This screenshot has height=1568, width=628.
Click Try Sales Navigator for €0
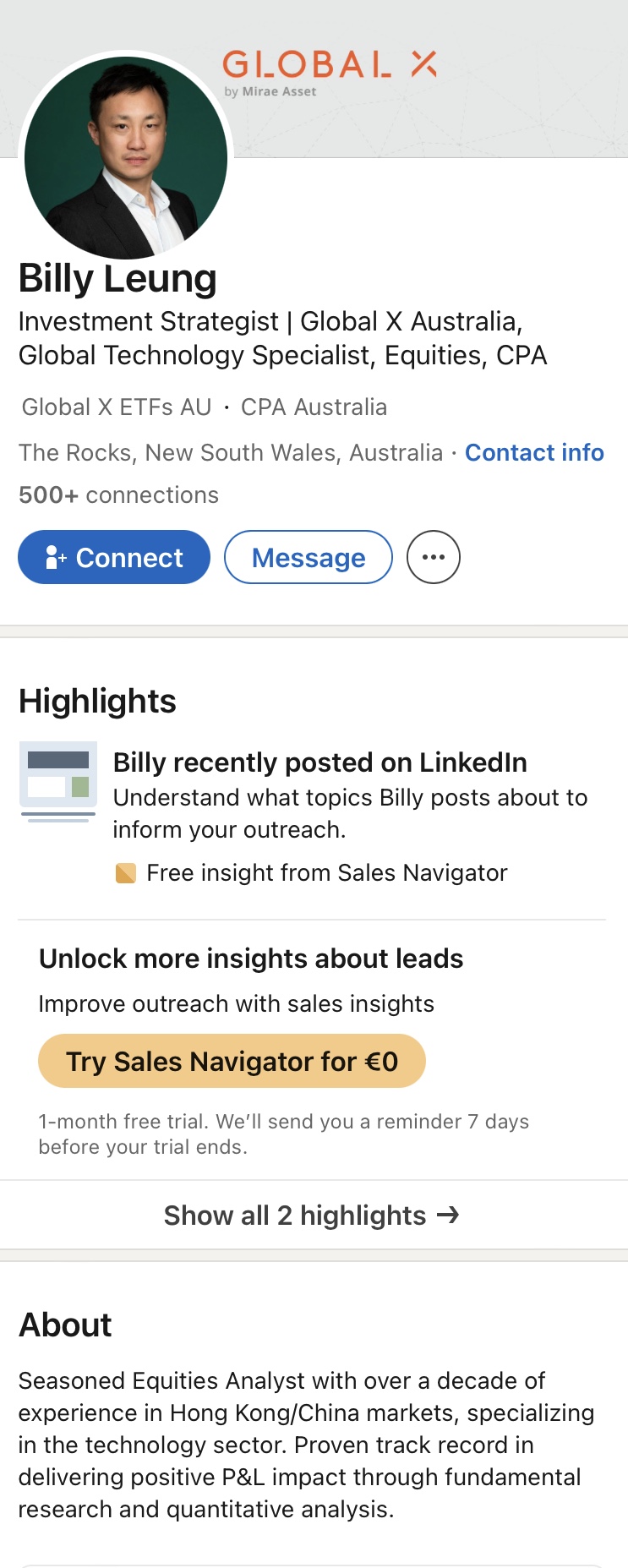(232, 1061)
